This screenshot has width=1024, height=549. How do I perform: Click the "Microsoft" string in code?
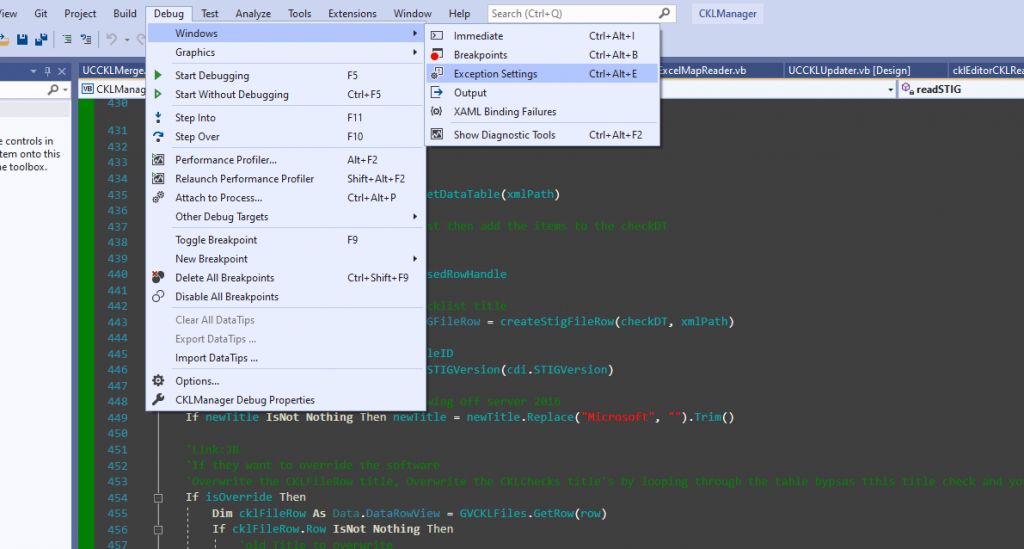coord(616,417)
